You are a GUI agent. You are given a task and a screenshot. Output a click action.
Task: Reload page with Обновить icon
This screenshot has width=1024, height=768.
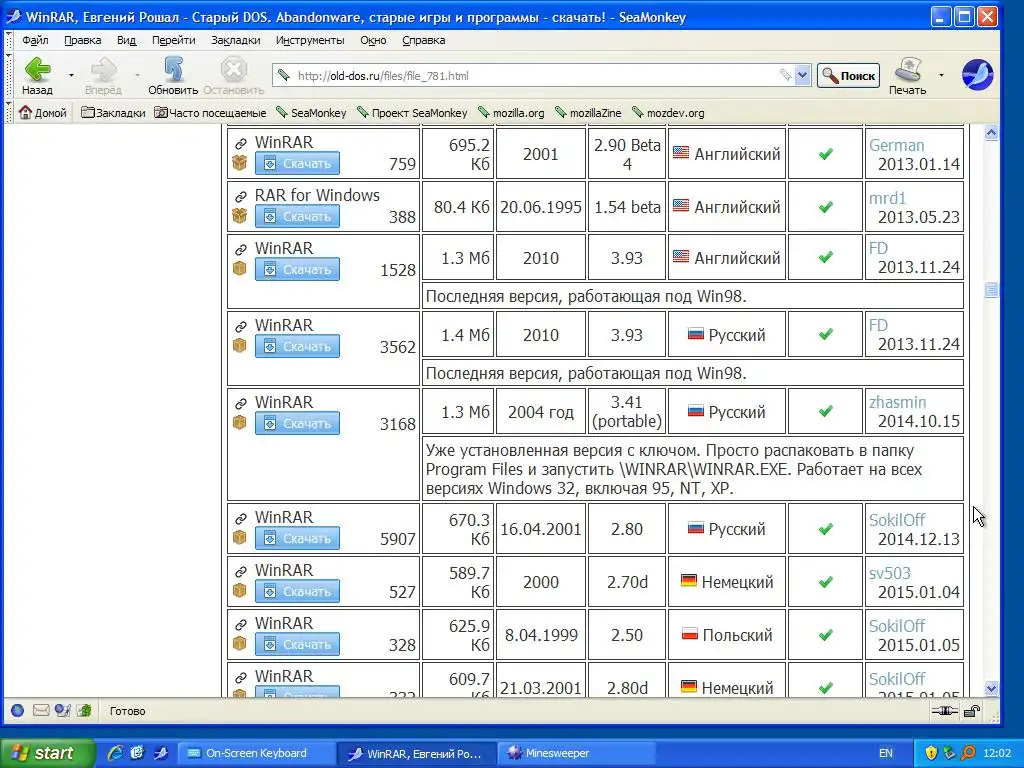pyautogui.click(x=173, y=69)
